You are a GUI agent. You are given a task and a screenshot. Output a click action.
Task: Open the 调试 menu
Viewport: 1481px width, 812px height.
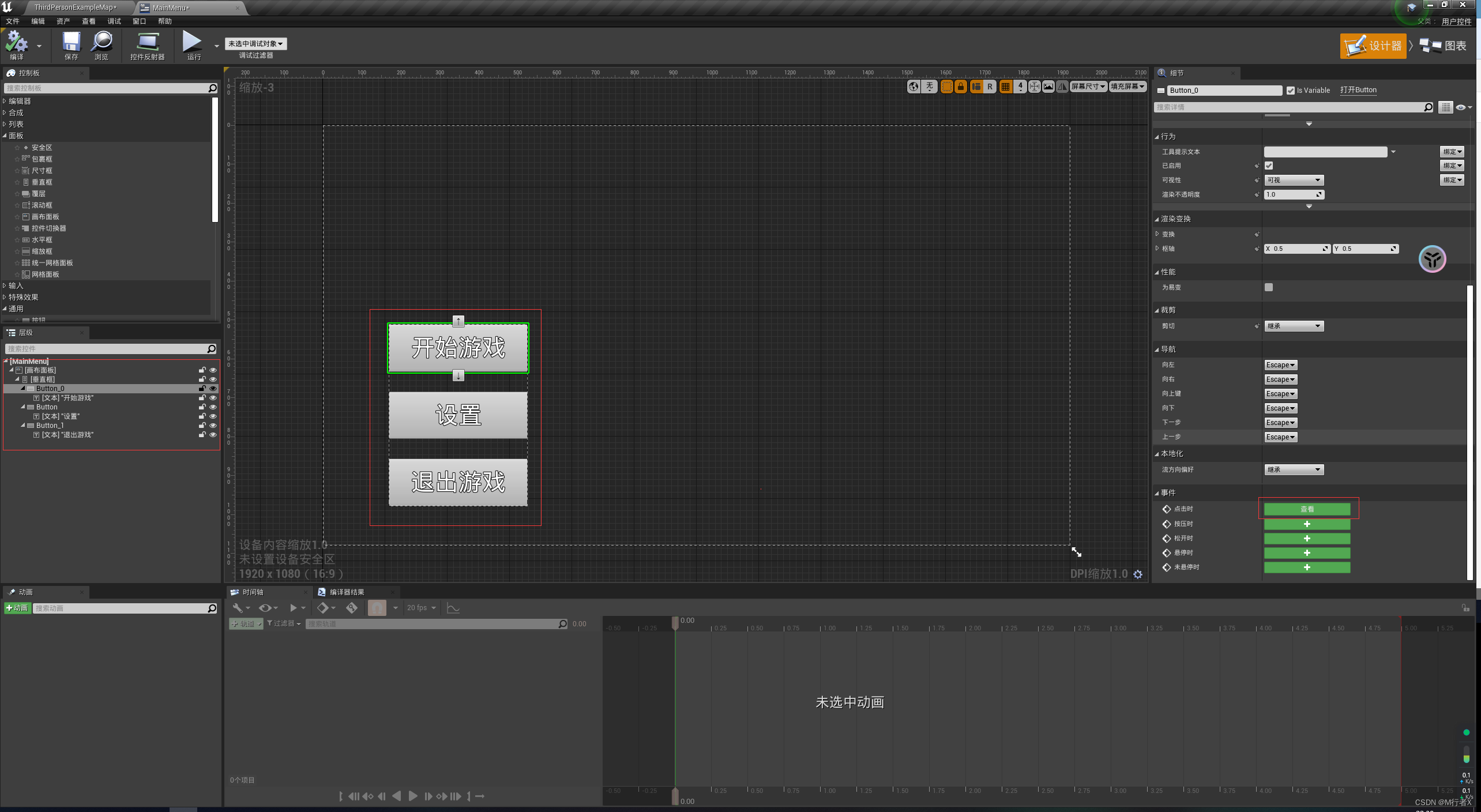point(114,21)
